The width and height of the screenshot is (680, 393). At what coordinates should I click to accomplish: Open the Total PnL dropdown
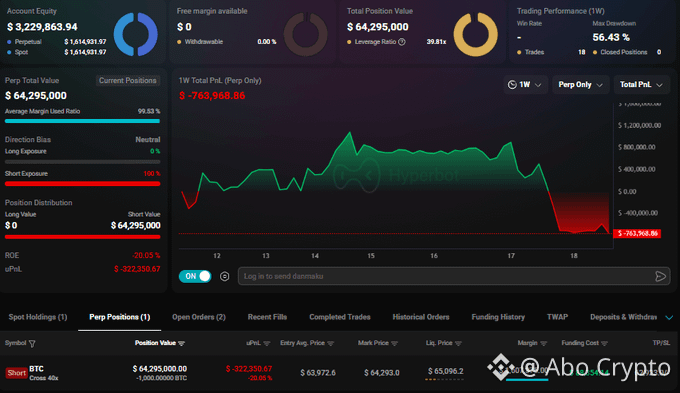641,85
